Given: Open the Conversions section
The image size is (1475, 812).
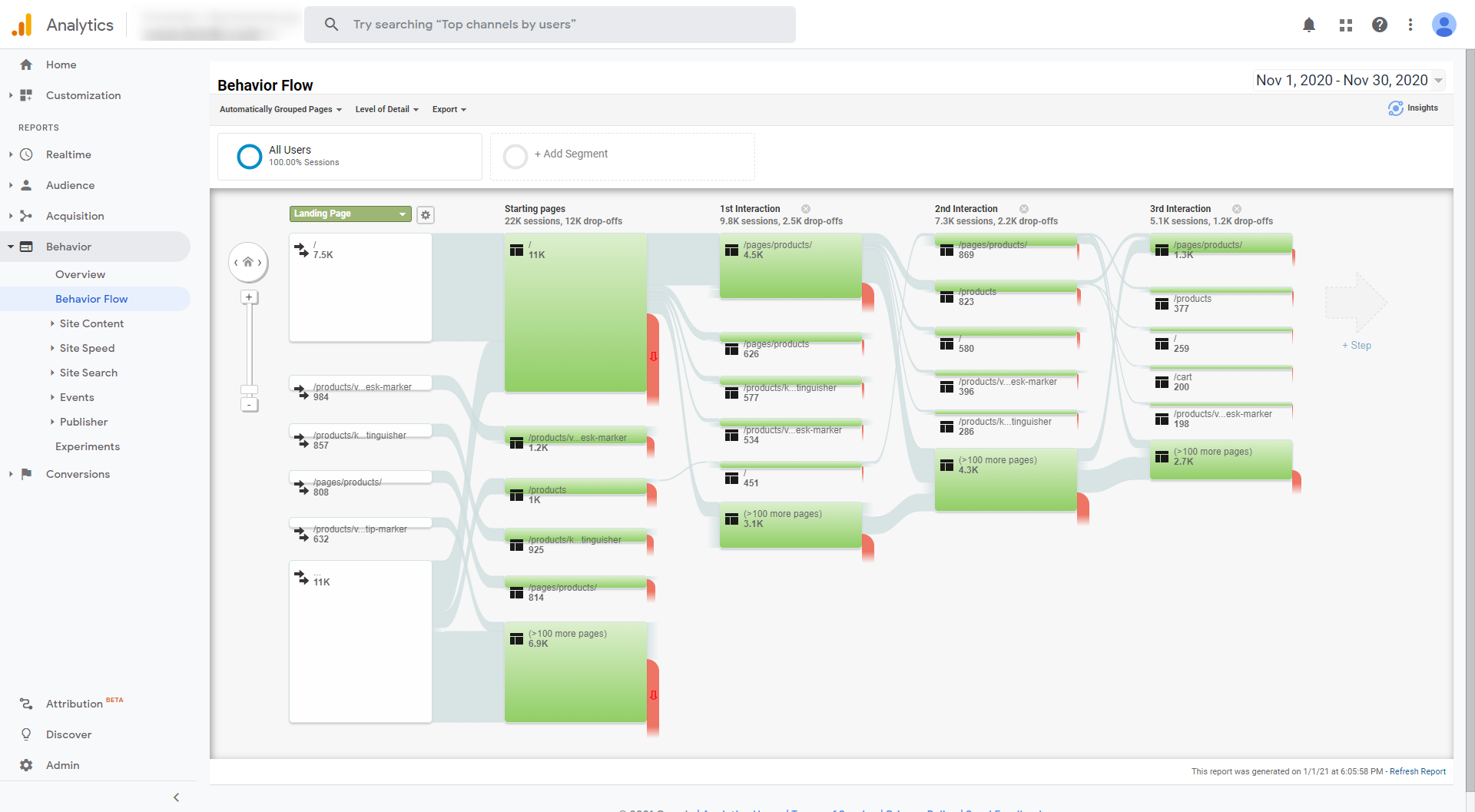Looking at the screenshot, I should (x=78, y=474).
